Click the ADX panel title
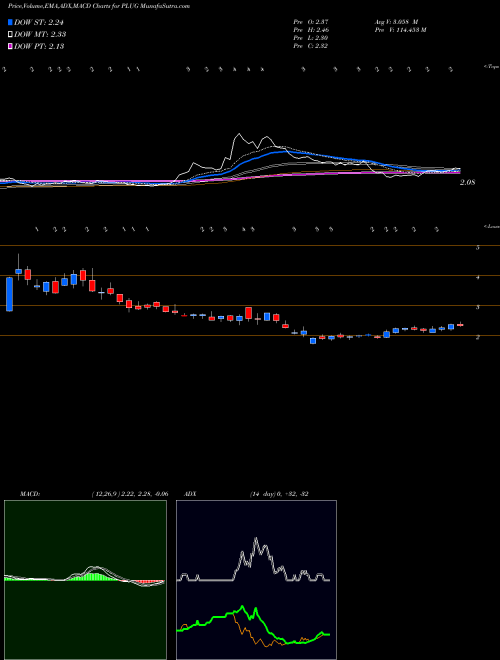The height and width of the screenshot is (660, 500). (x=190, y=494)
